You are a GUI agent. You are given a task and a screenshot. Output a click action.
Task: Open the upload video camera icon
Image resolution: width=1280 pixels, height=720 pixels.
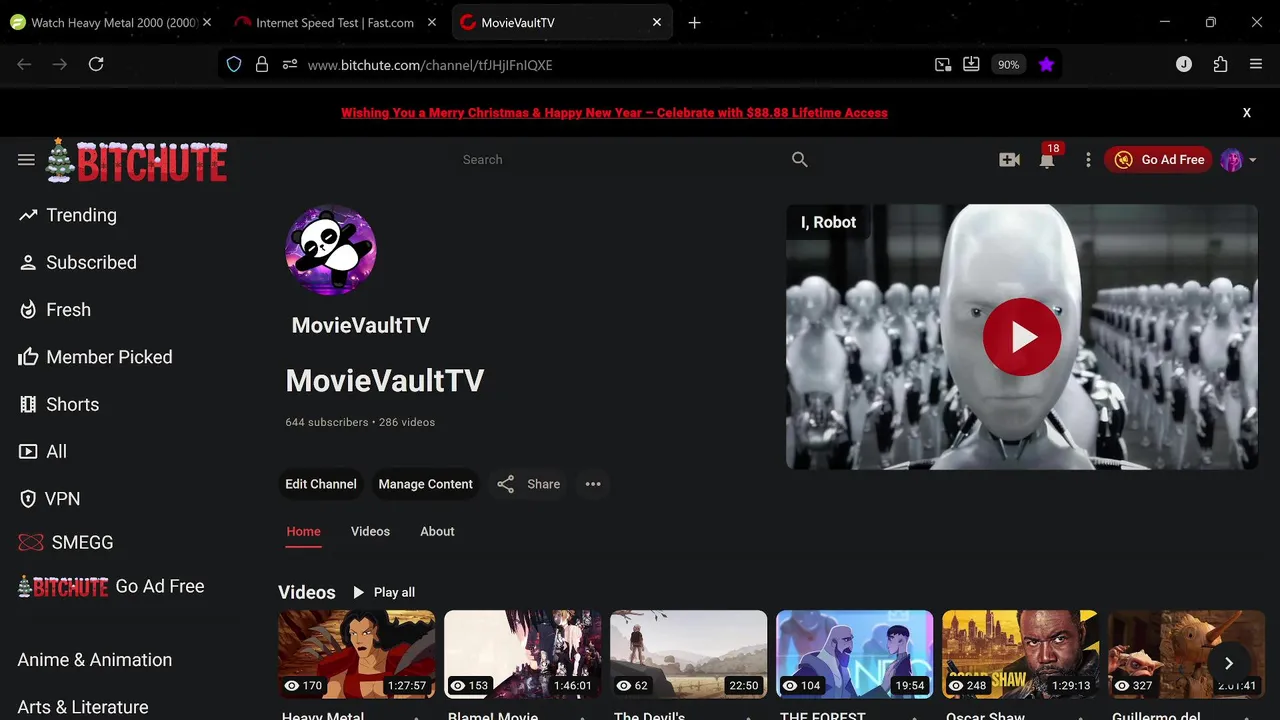1009,160
